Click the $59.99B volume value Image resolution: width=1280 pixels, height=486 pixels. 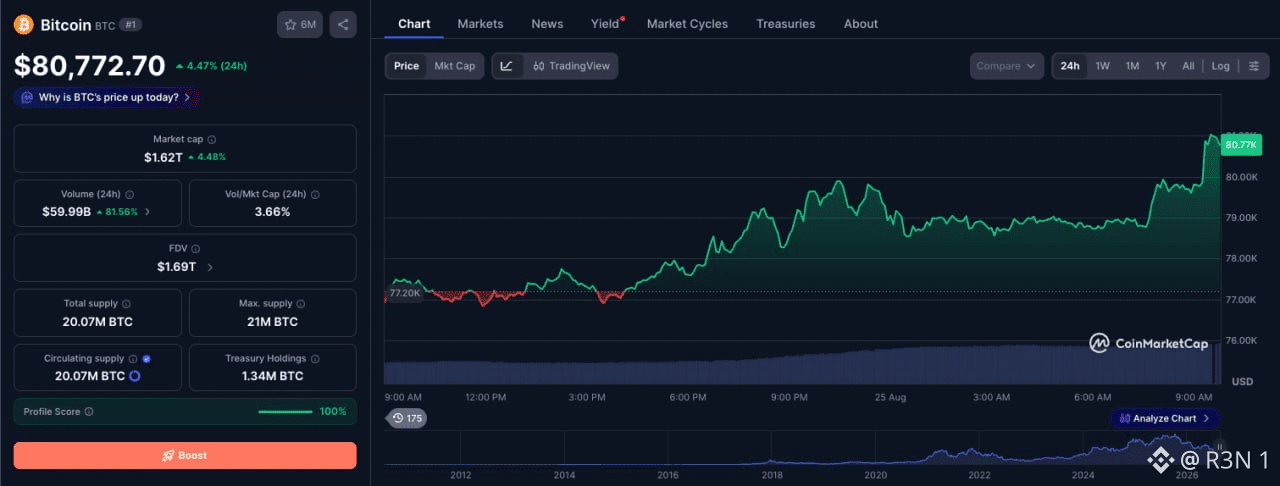(x=67, y=212)
